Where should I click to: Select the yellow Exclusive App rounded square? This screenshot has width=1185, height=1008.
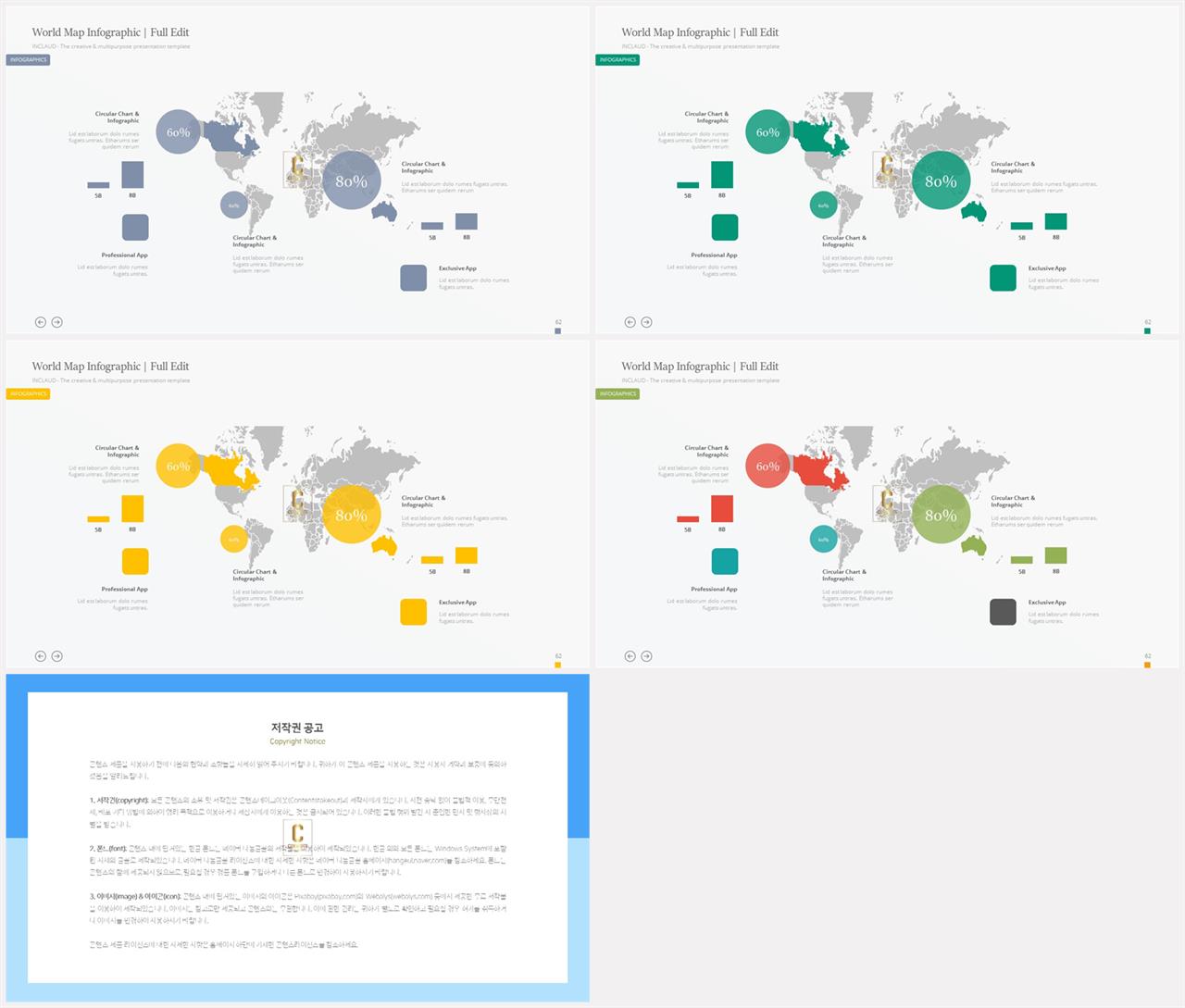point(414,612)
